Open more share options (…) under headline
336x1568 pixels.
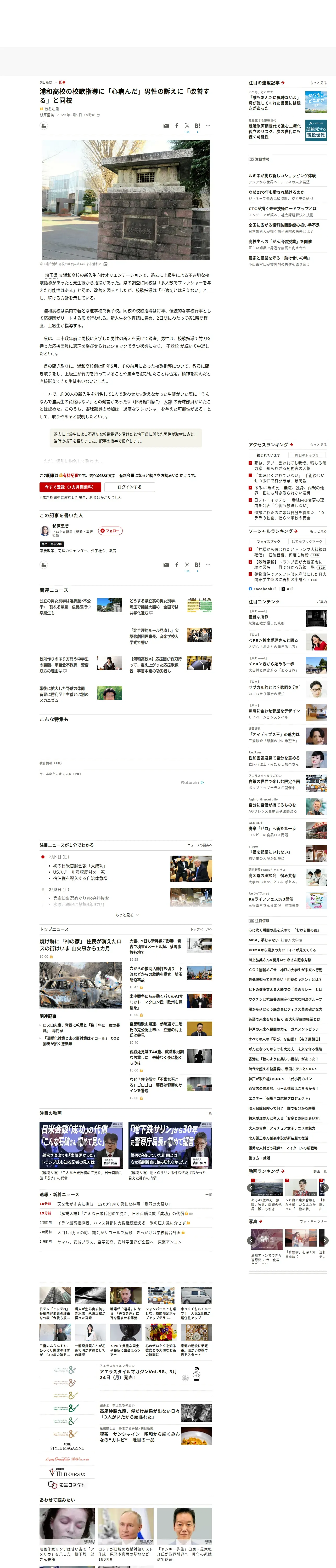click(208, 125)
